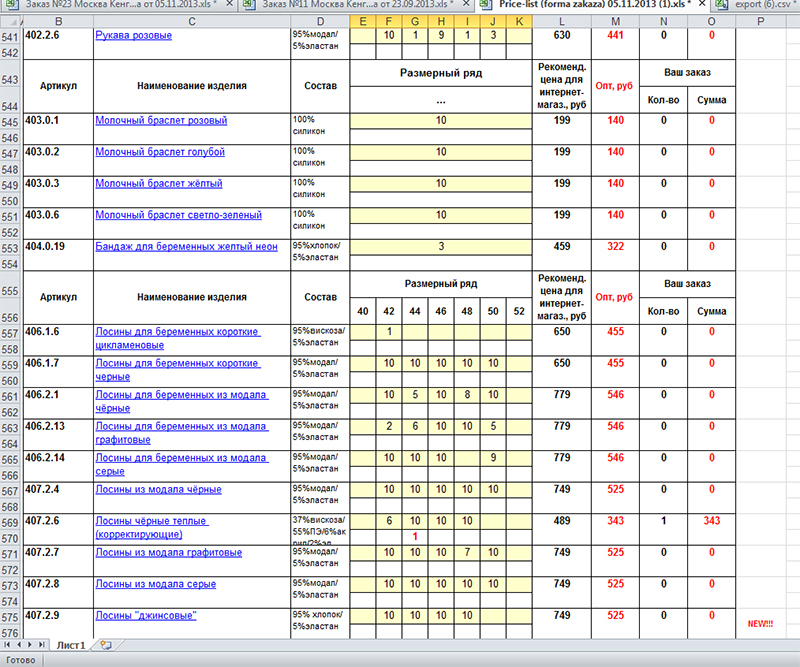Go to previous sheet navigation arrow
This screenshot has height=667, width=800.
coord(19,645)
